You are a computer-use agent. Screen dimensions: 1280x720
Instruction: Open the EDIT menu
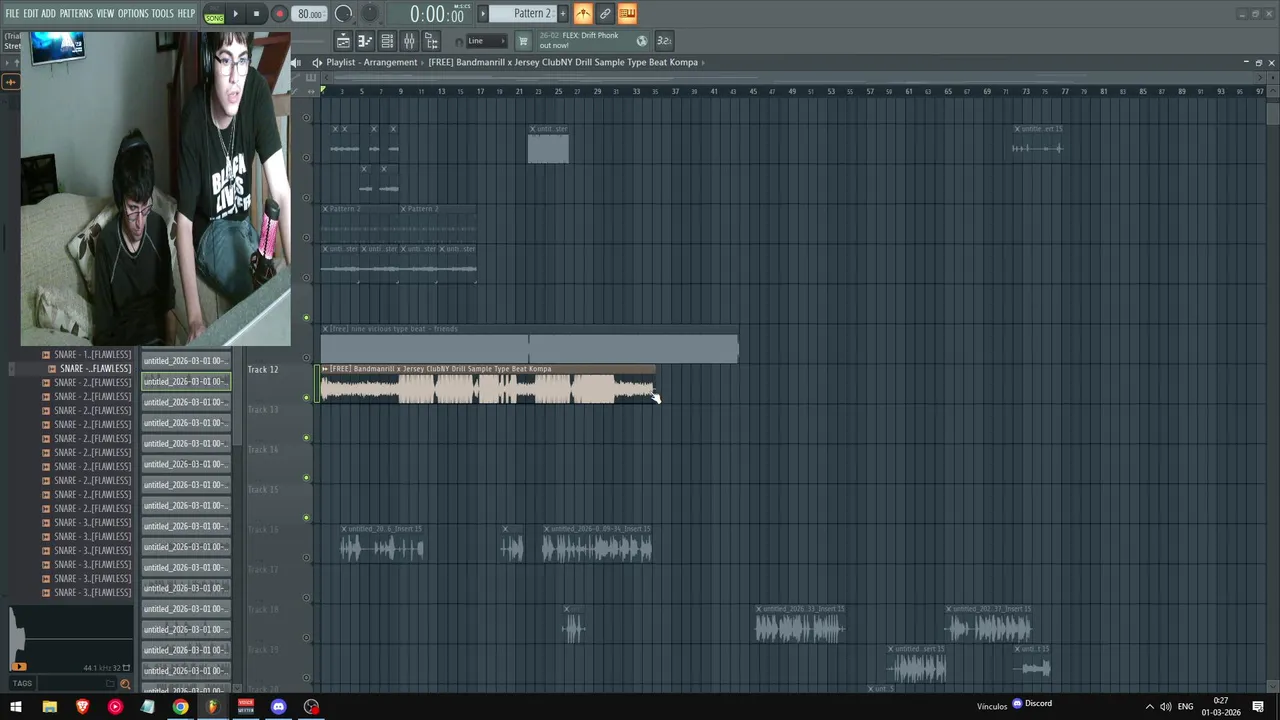(x=30, y=13)
